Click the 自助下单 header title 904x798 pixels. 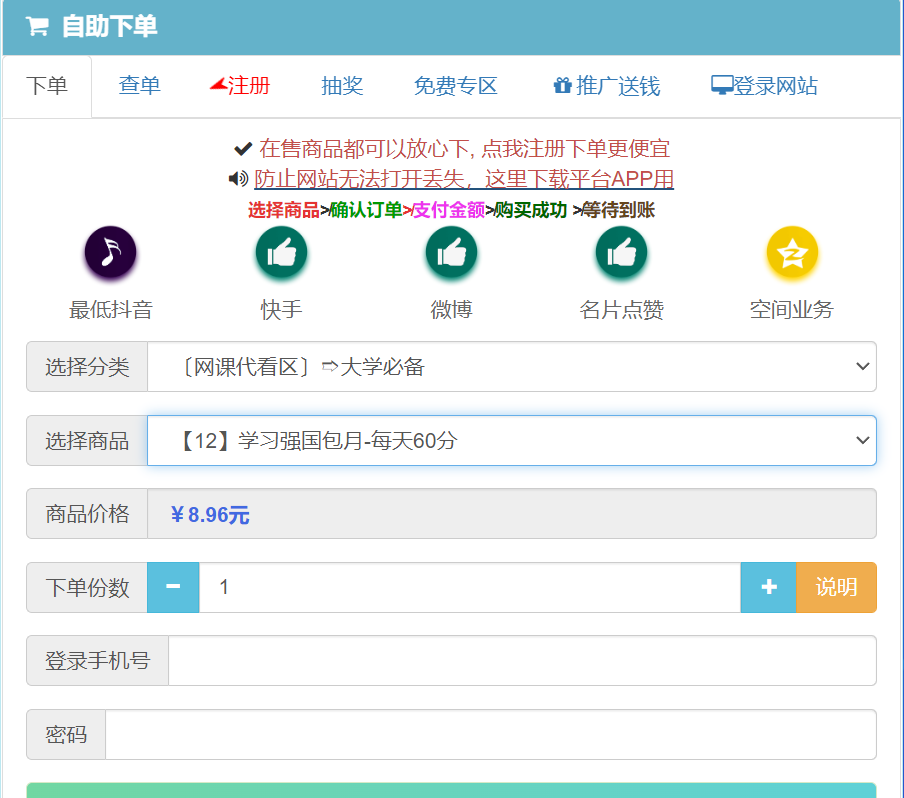point(110,27)
